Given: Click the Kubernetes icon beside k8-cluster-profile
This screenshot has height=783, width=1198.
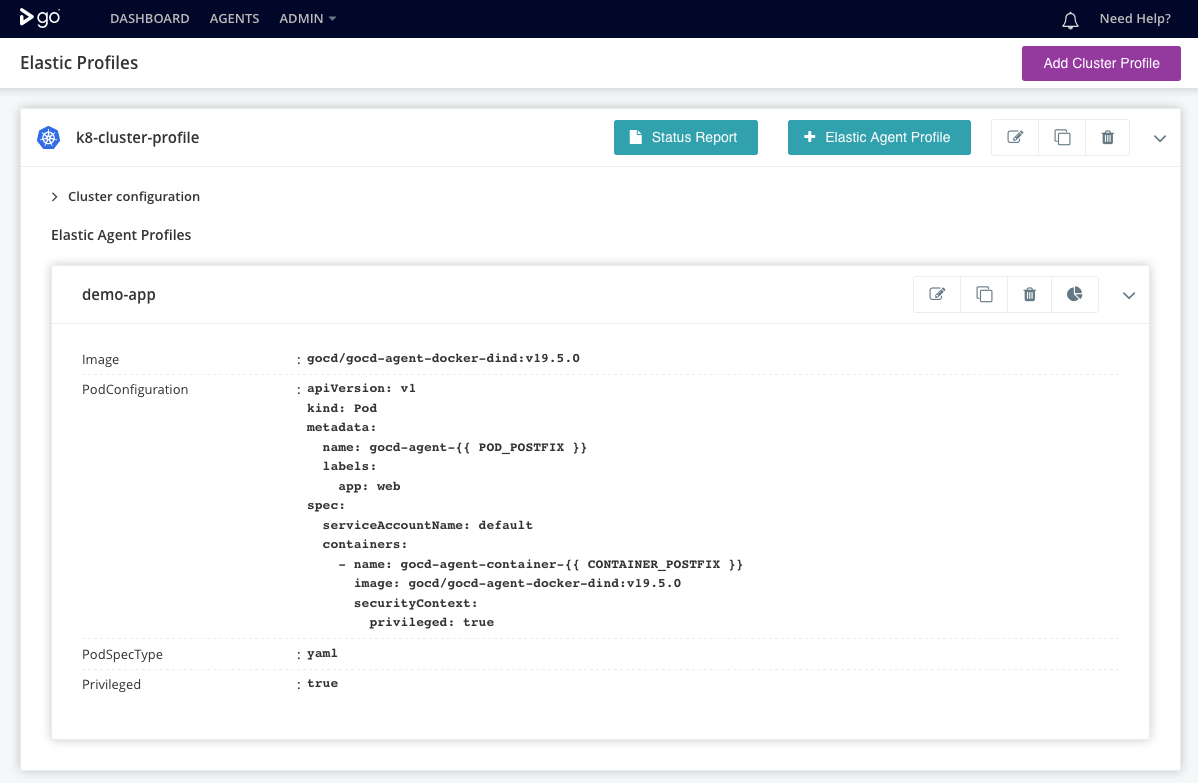Looking at the screenshot, I should tap(47, 137).
